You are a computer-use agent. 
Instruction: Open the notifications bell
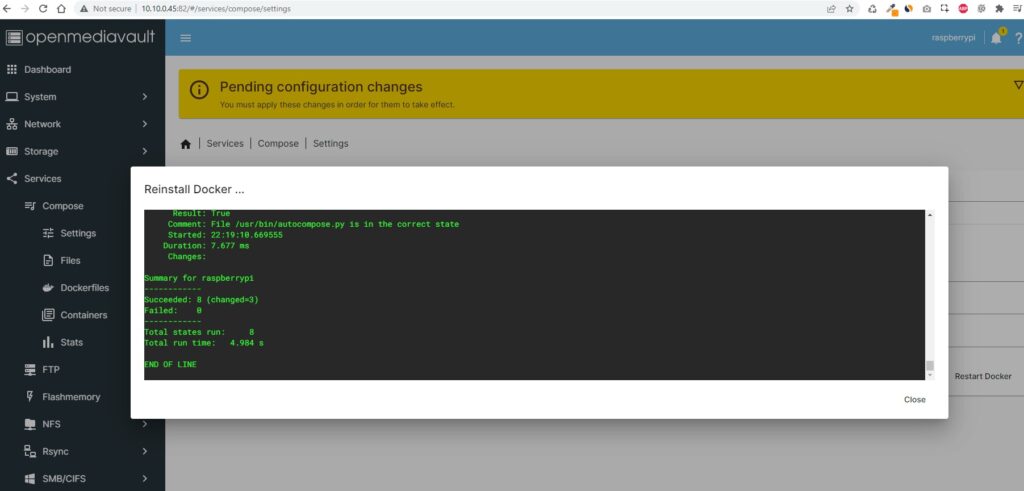pos(996,38)
